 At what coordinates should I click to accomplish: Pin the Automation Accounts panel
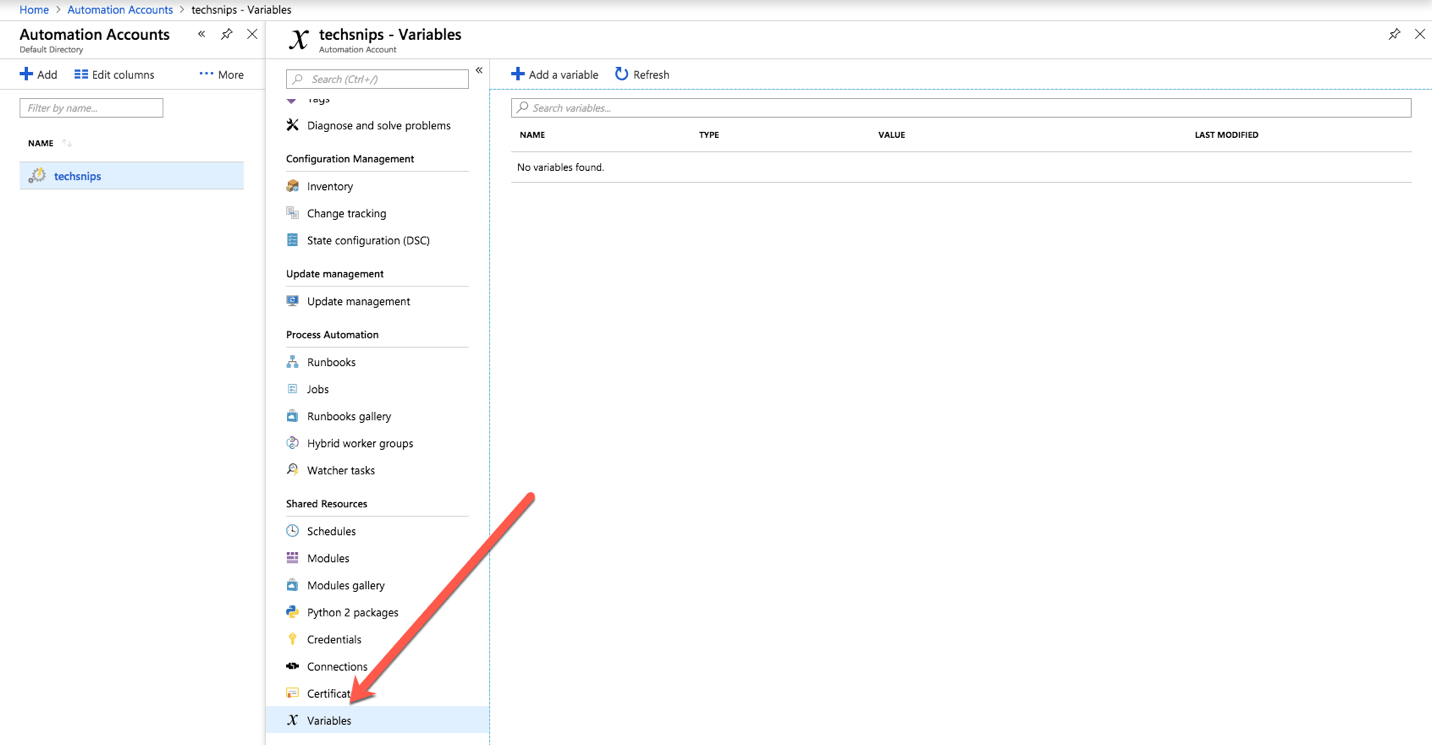point(227,34)
